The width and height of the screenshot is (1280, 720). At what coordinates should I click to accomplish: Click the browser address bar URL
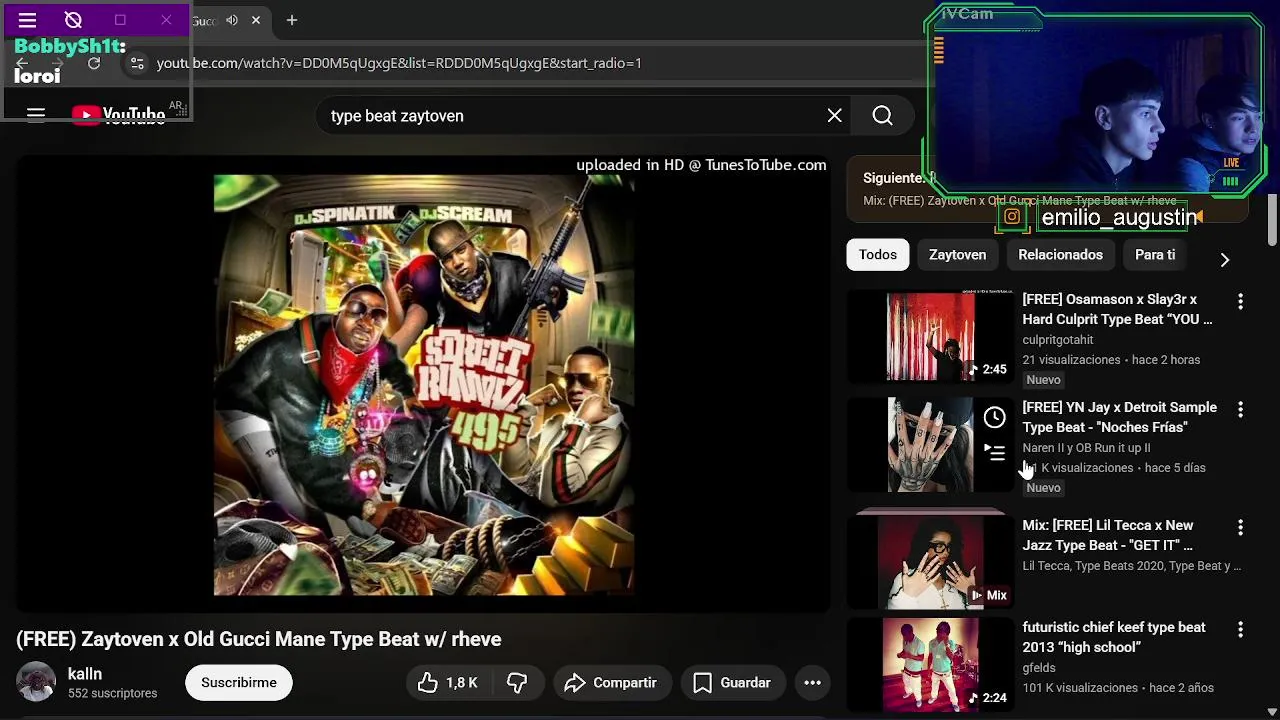(x=399, y=63)
